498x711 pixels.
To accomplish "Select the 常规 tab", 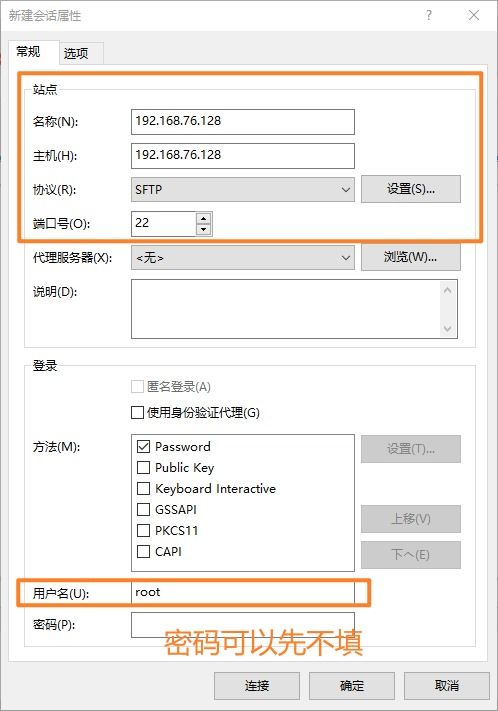I will [28, 52].
